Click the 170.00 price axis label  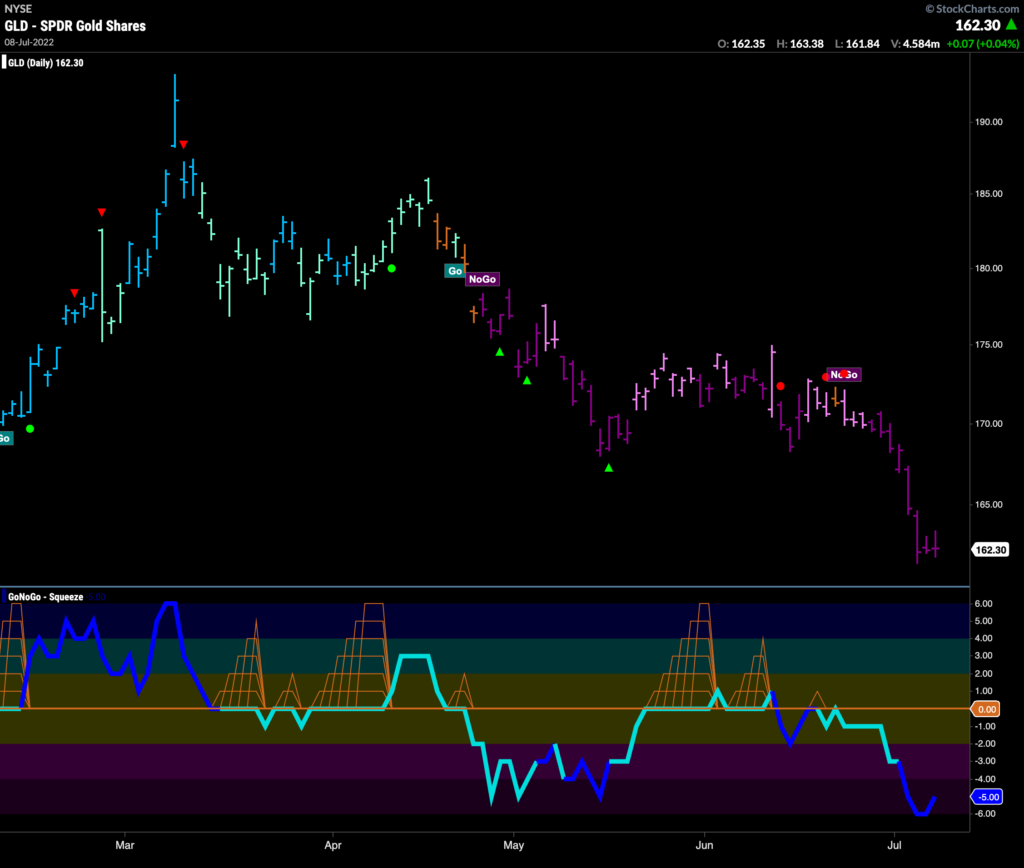pos(989,424)
